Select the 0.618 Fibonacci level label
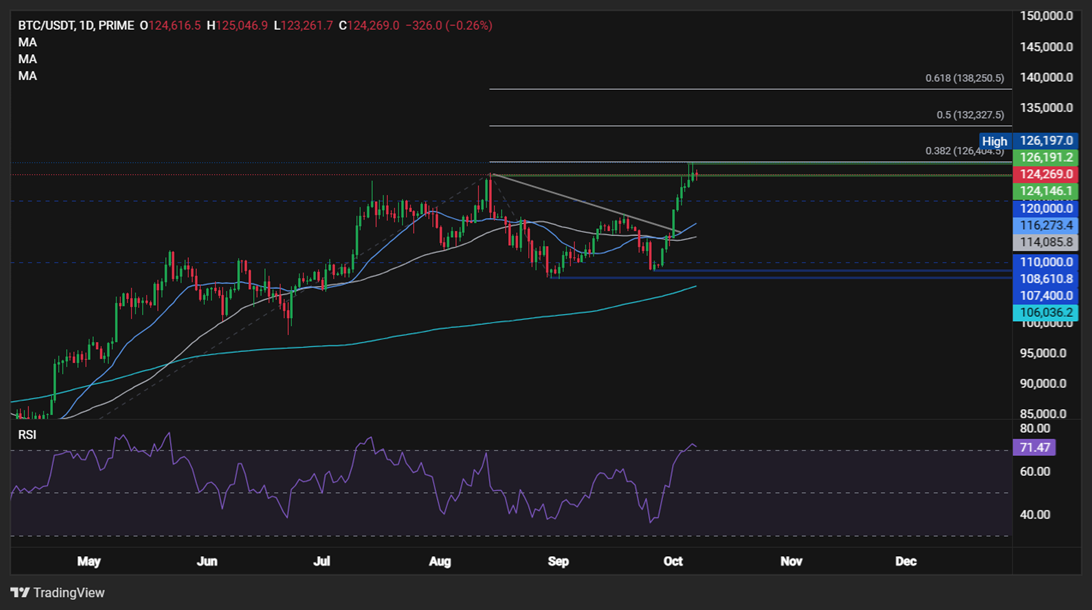The image size is (1092, 610). click(964, 78)
